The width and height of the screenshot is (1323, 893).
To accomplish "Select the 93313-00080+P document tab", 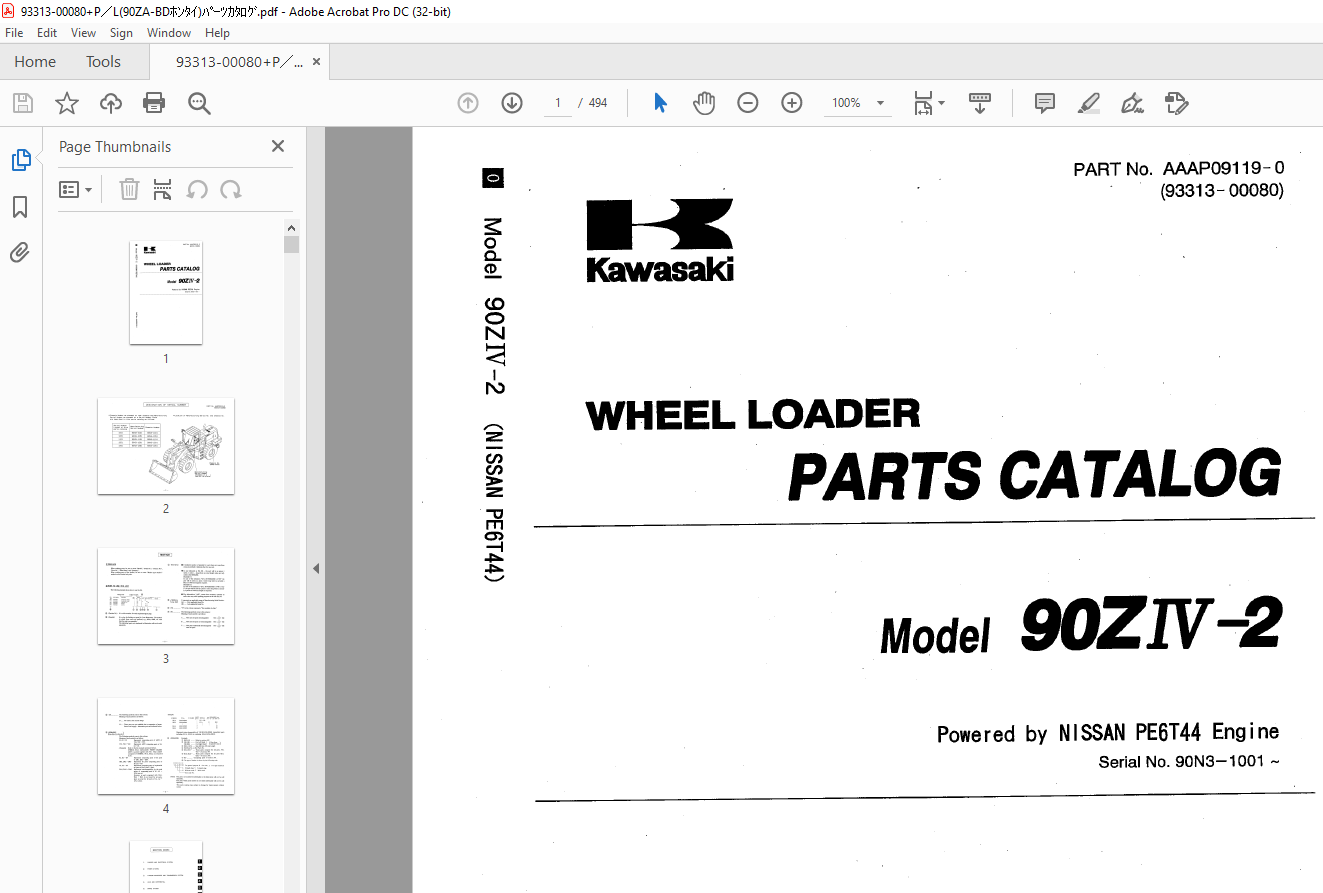I will tap(239, 61).
